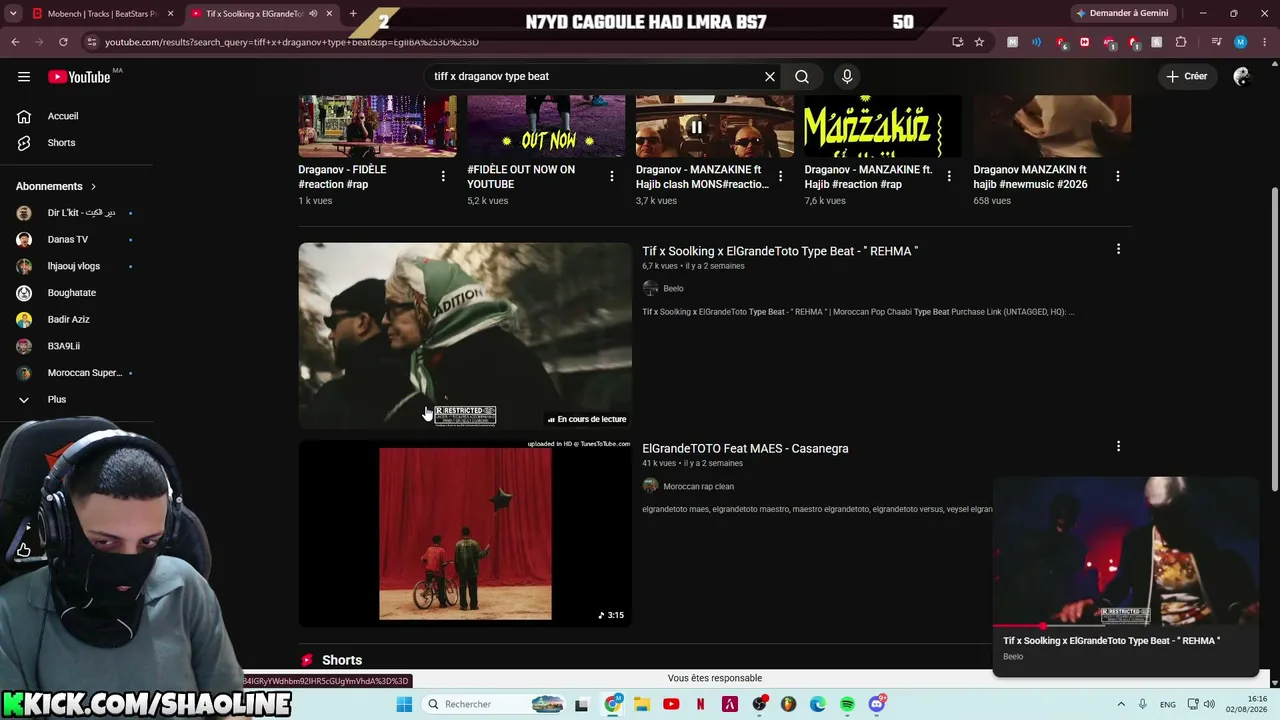Open Shorts in the sidebar

pos(61,143)
